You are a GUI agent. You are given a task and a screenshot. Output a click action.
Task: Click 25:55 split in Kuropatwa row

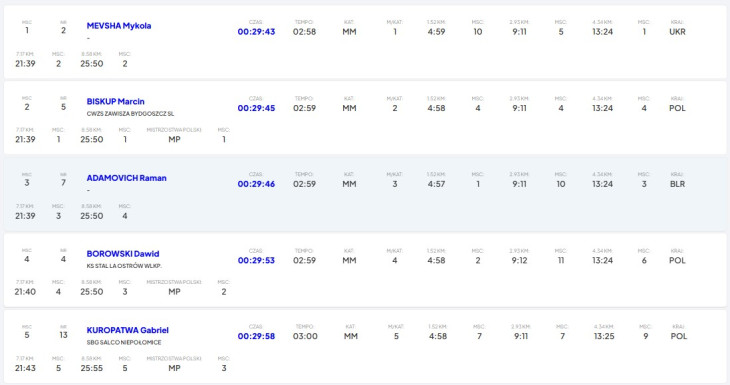tap(92, 368)
